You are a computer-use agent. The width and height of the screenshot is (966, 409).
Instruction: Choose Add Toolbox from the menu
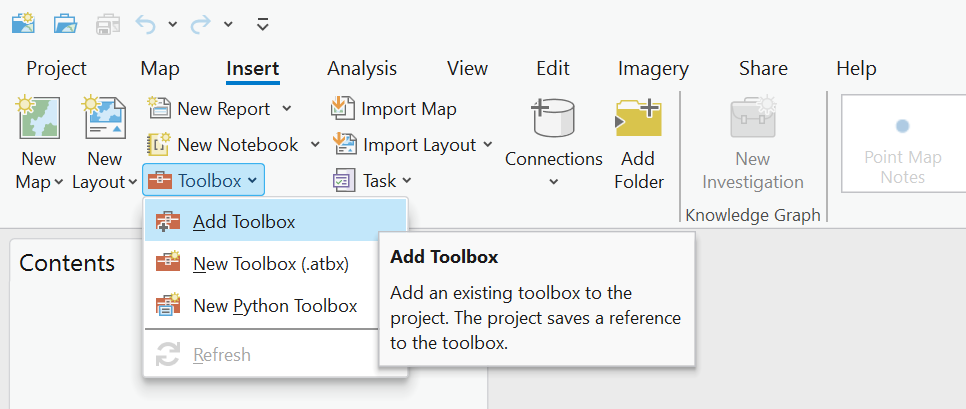[275, 222]
